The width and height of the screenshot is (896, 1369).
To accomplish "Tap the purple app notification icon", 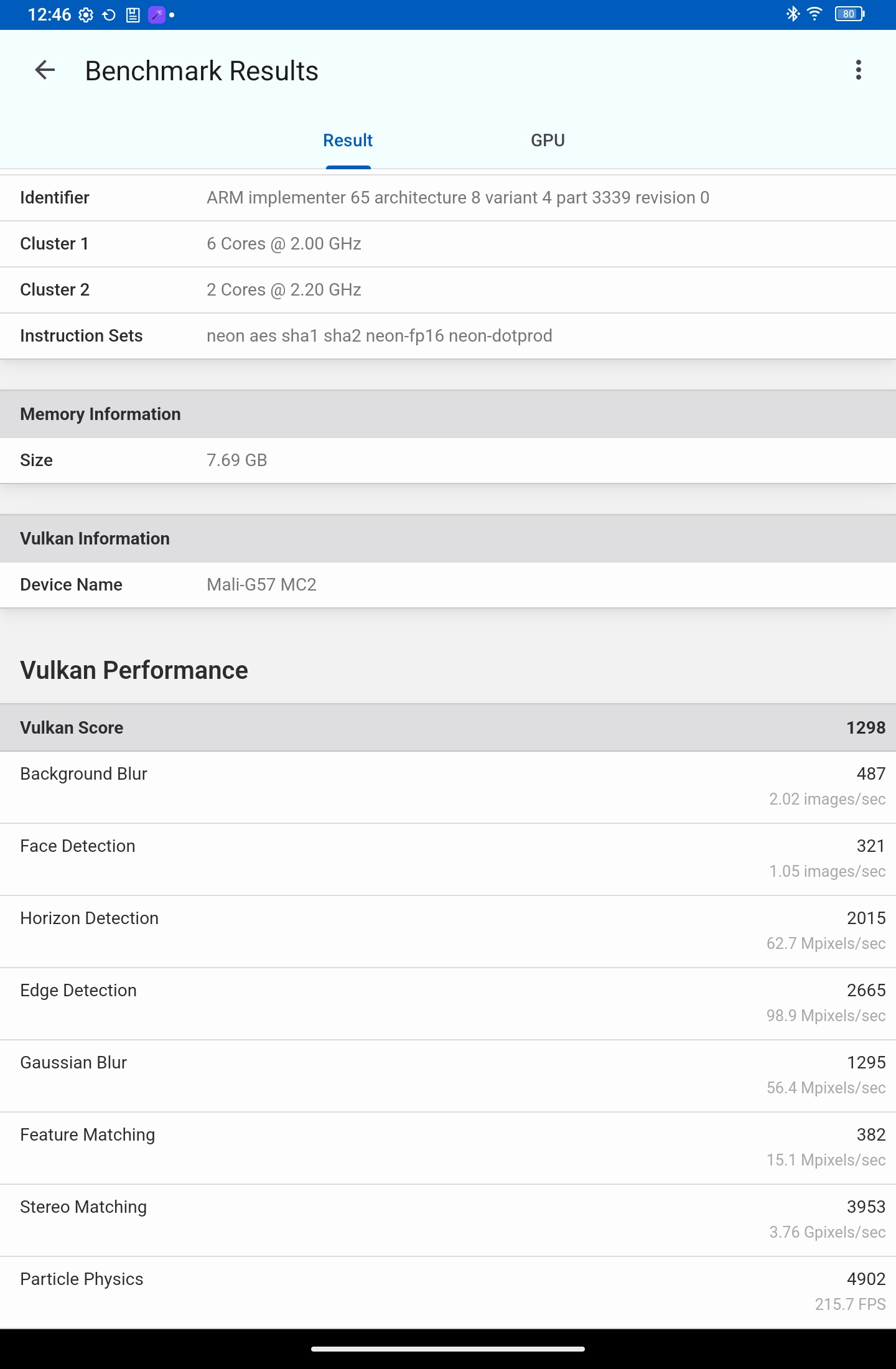I will pos(157,15).
